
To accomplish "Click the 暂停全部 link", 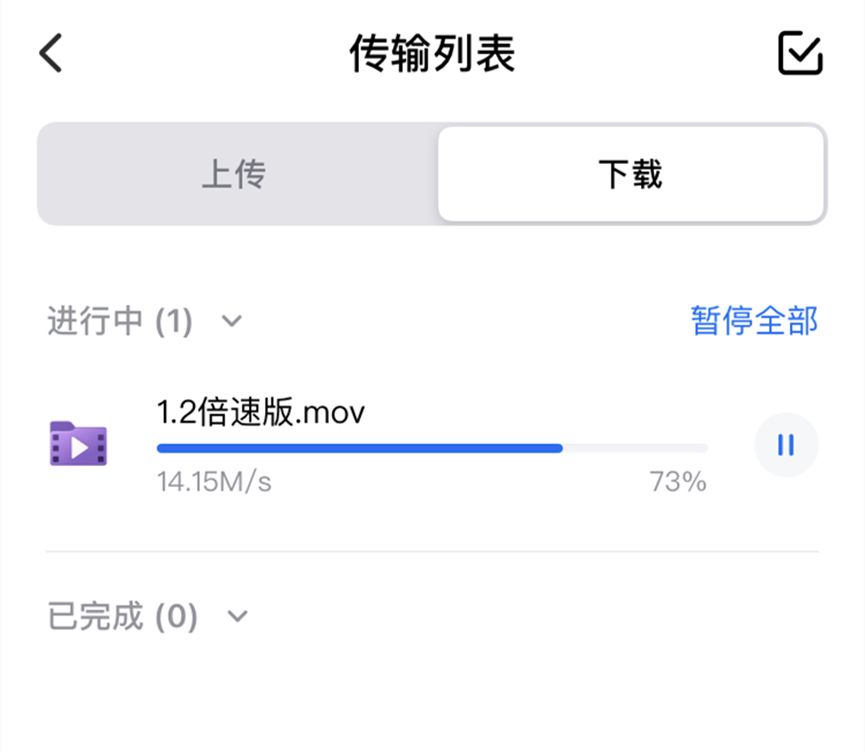I will click(x=755, y=320).
